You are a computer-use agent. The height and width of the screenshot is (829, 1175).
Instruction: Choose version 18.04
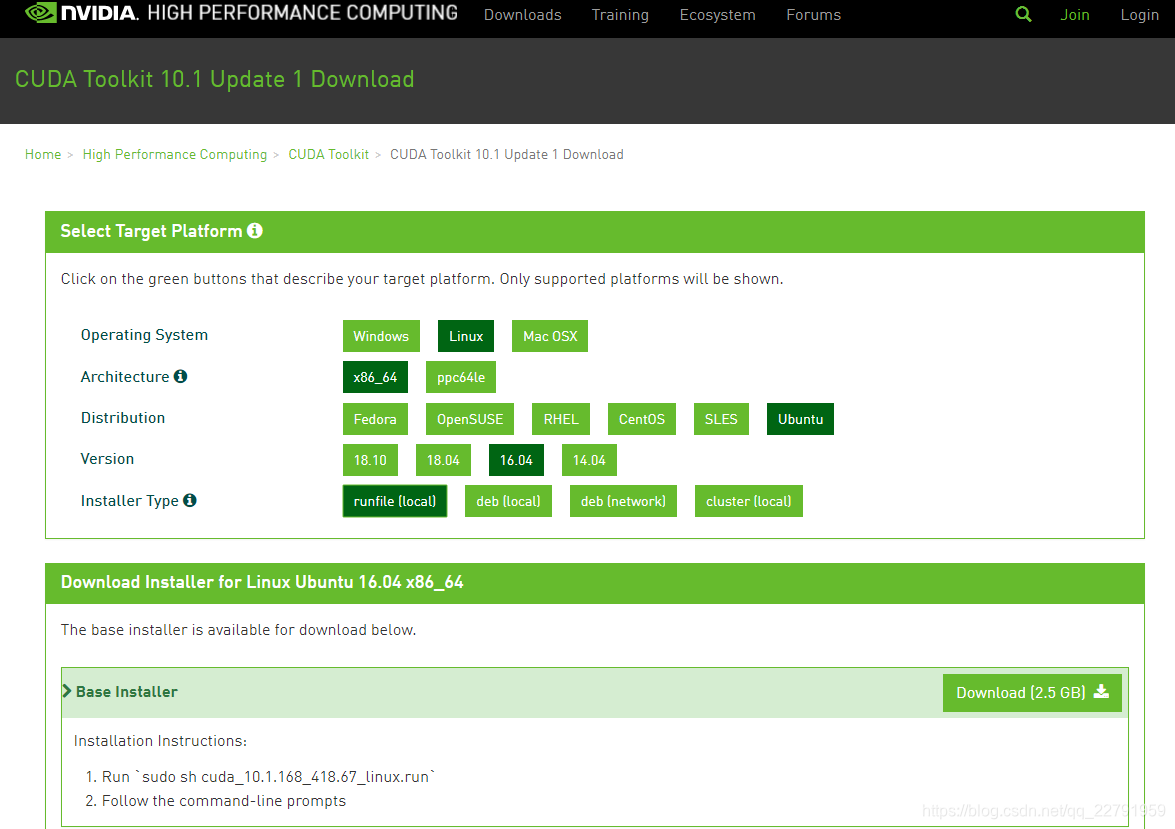[x=443, y=460]
